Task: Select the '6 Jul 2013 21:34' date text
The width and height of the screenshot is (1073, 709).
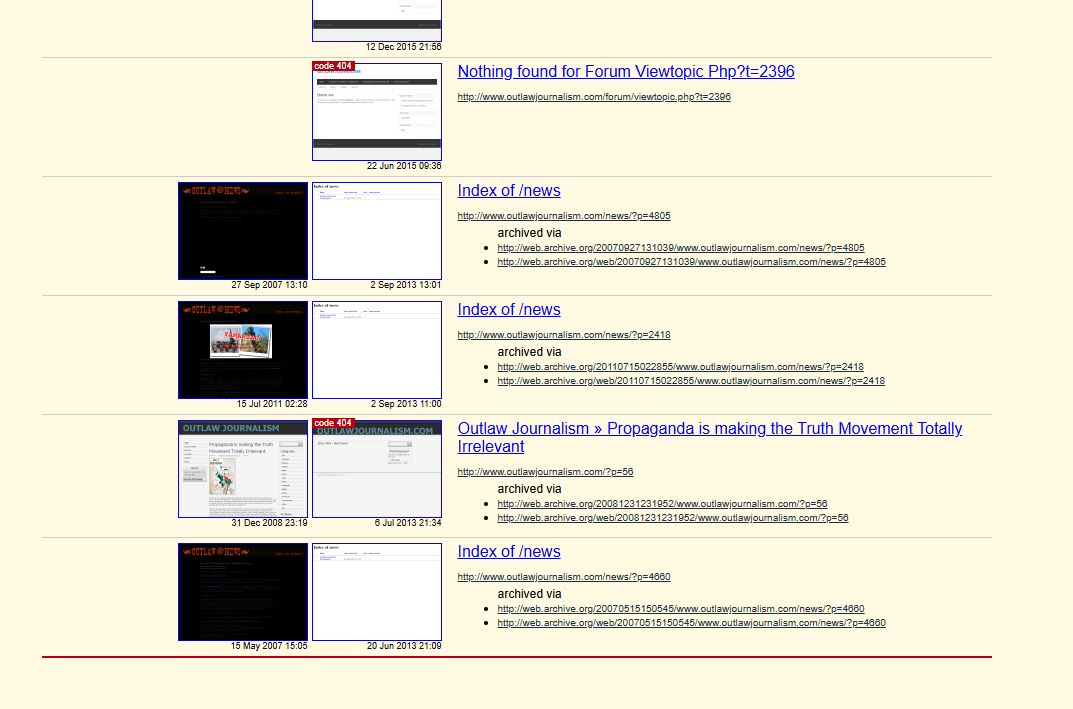Action: [407, 523]
